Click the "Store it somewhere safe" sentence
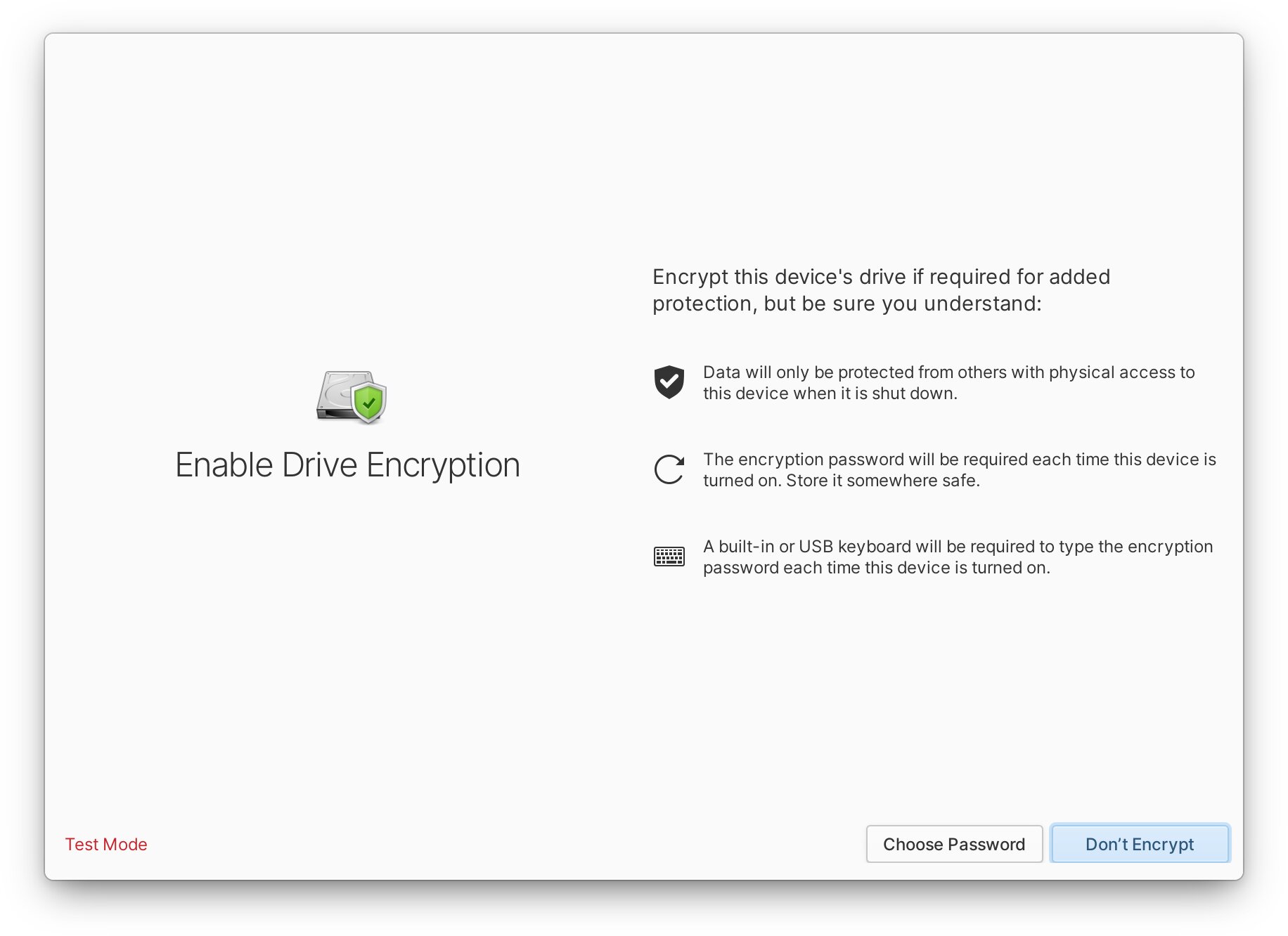This screenshot has height=936, width=1288. tap(882, 481)
